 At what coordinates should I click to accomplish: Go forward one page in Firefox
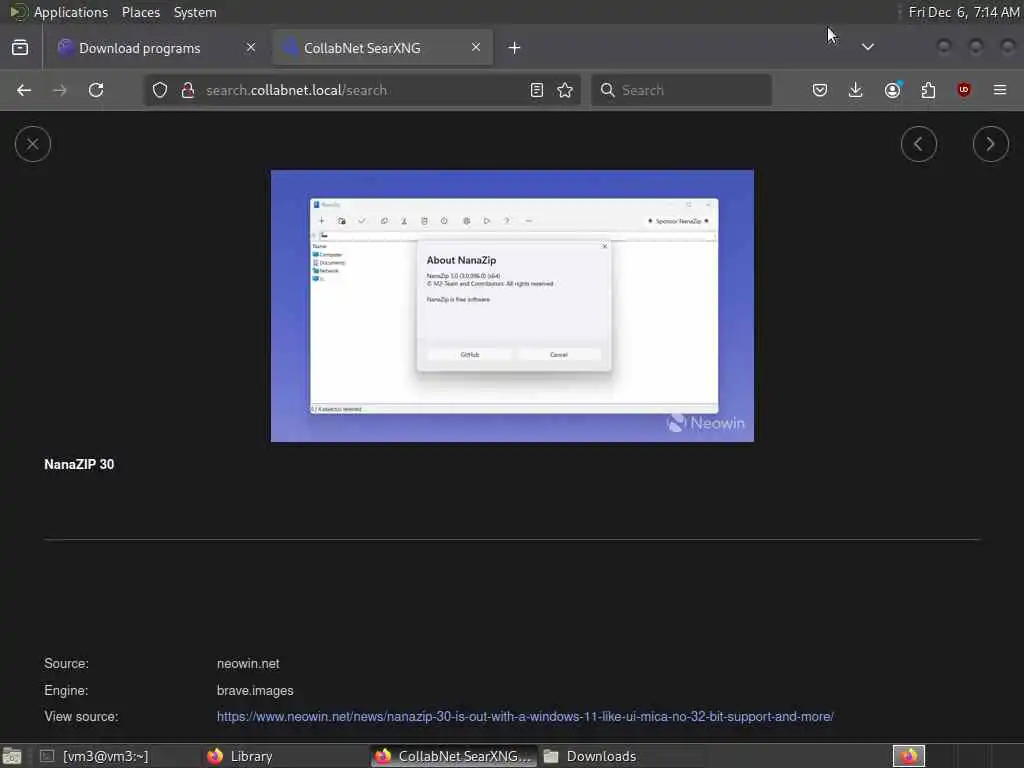(60, 90)
